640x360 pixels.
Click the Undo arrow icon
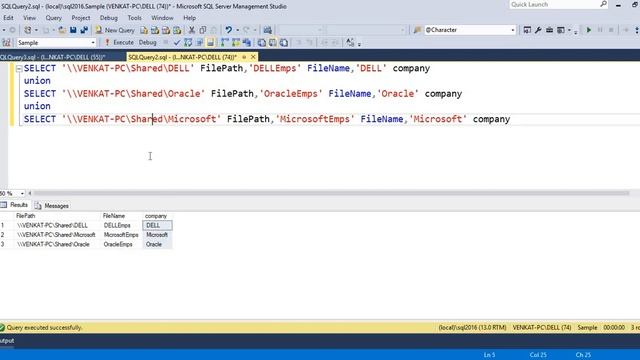click(229, 30)
